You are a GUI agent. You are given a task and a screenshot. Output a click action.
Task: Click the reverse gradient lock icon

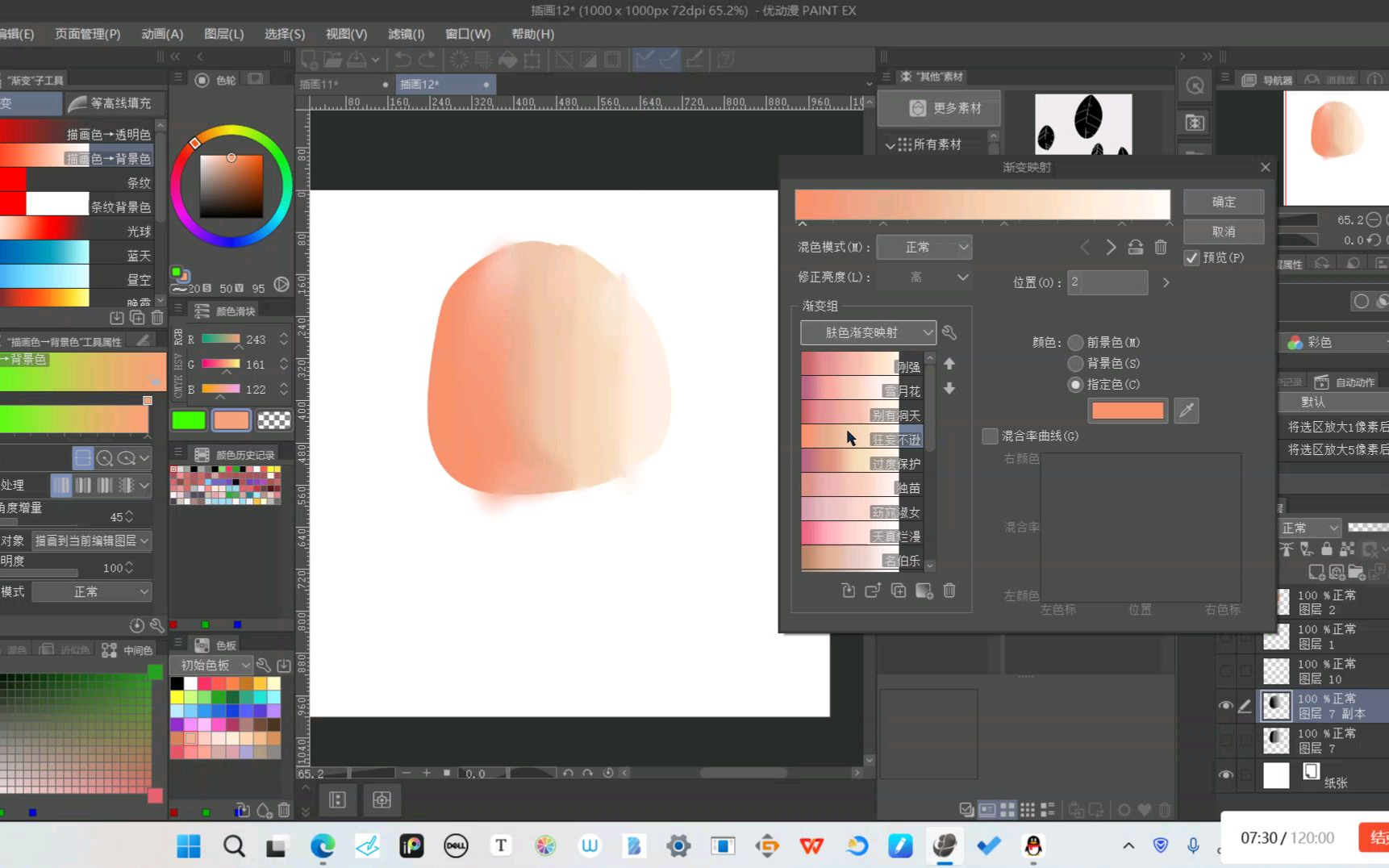[1135, 248]
